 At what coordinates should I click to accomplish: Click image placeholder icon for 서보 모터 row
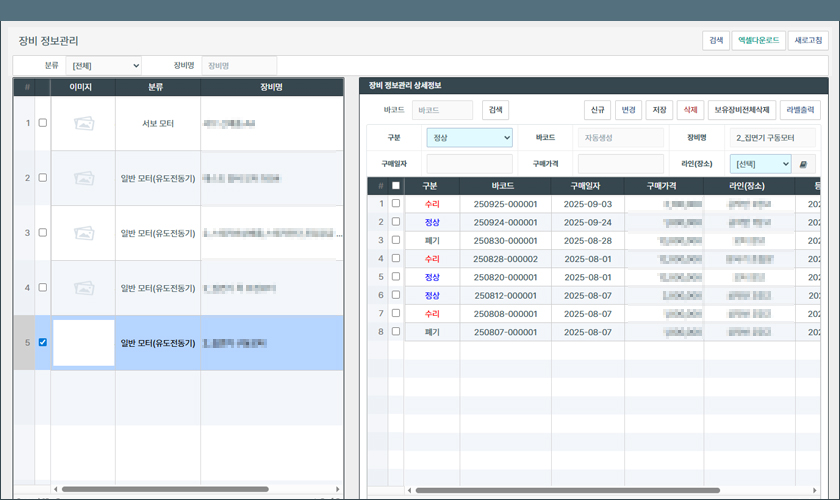(x=84, y=123)
